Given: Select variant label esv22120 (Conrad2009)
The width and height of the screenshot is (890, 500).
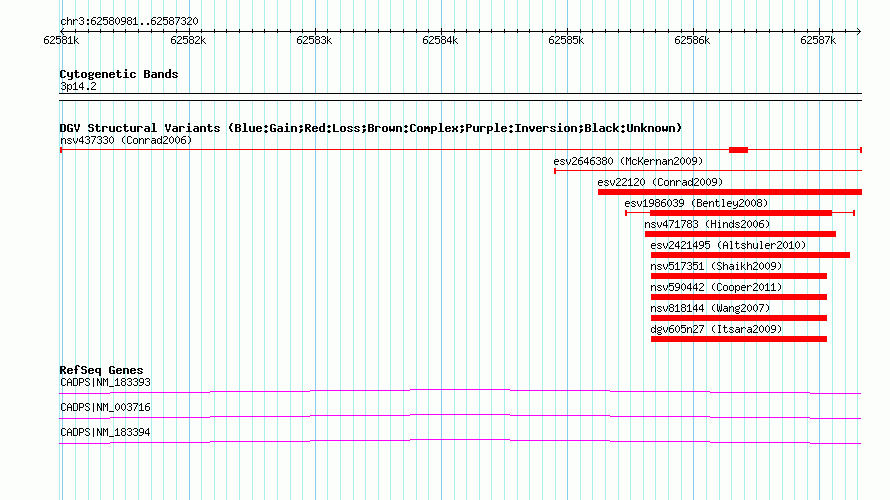Looking at the screenshot, I should click(x=660, y=182).
